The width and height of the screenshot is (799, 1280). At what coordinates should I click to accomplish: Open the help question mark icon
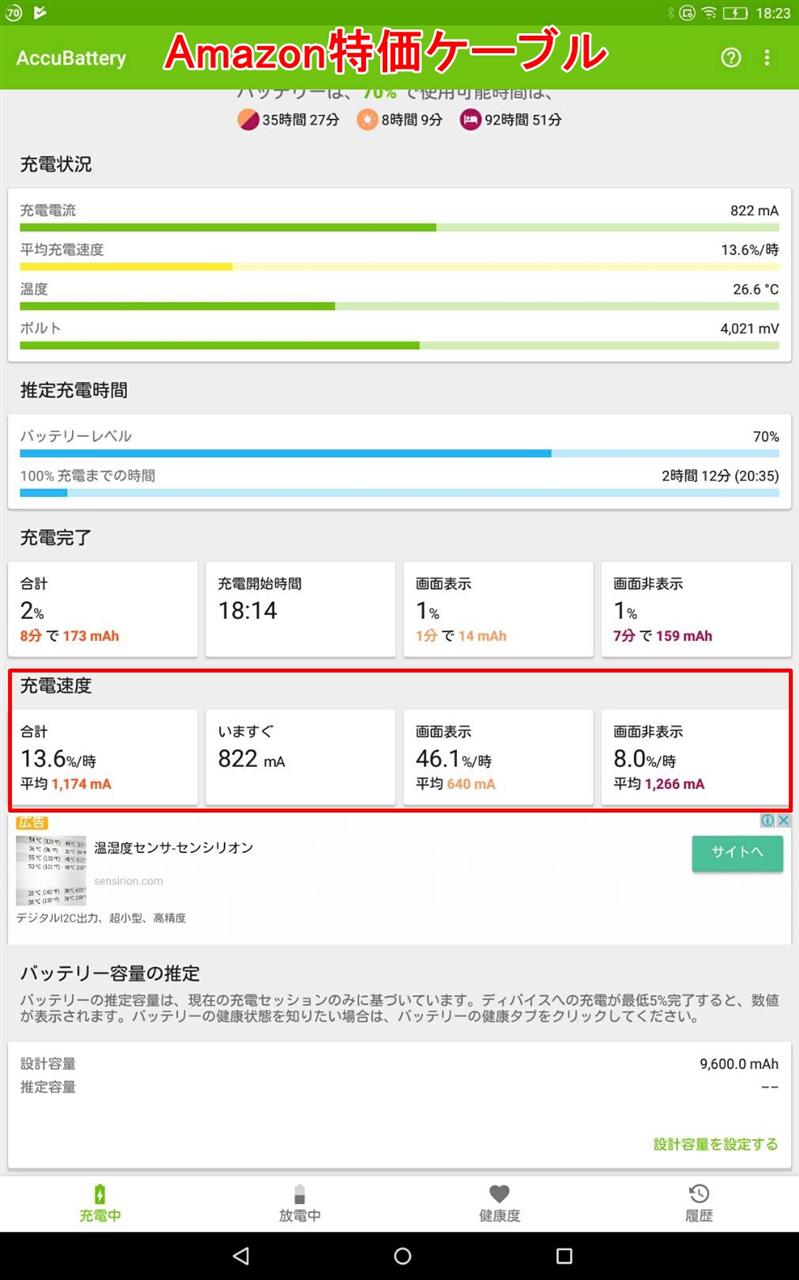[731, 58]
